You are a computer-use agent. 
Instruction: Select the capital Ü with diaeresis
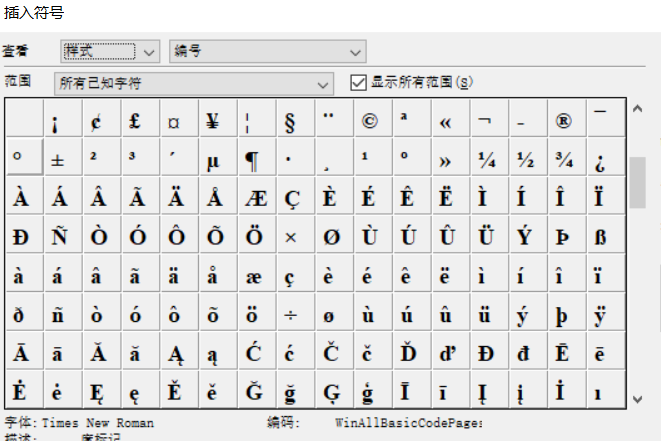pyautogui.click(x=490, y=234)
